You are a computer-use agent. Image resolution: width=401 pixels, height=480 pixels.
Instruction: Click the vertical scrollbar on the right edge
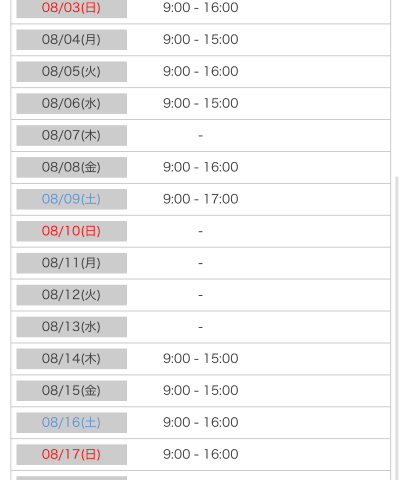tap(397, 328)
